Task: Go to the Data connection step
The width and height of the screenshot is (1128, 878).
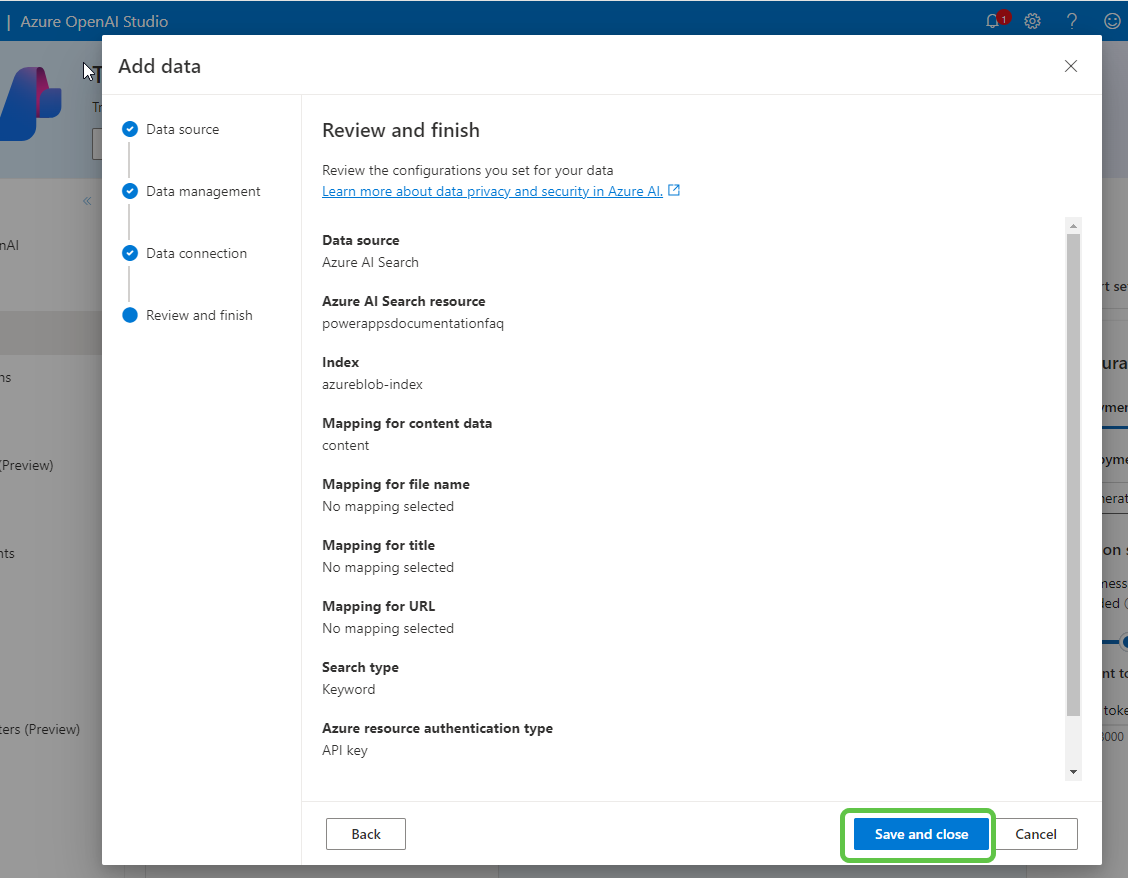Action: pyautogui.click(x=196, y=253)
